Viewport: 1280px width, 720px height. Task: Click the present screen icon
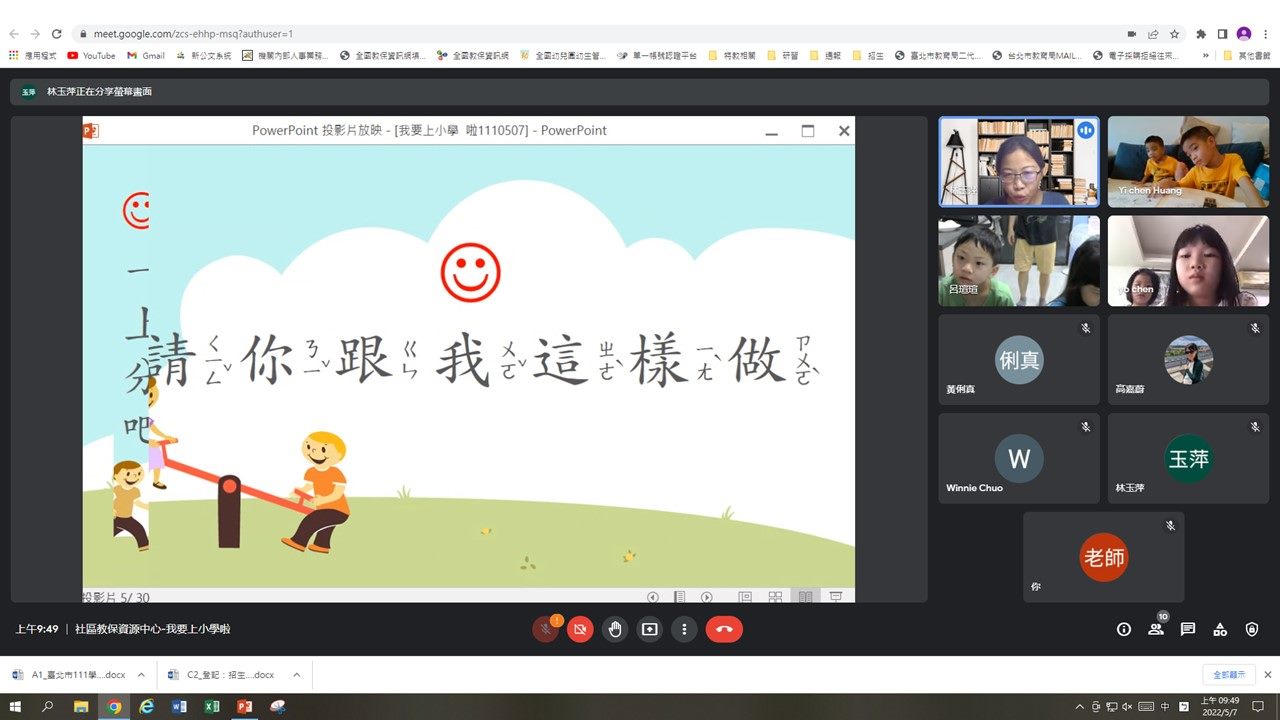click(650, 629)
